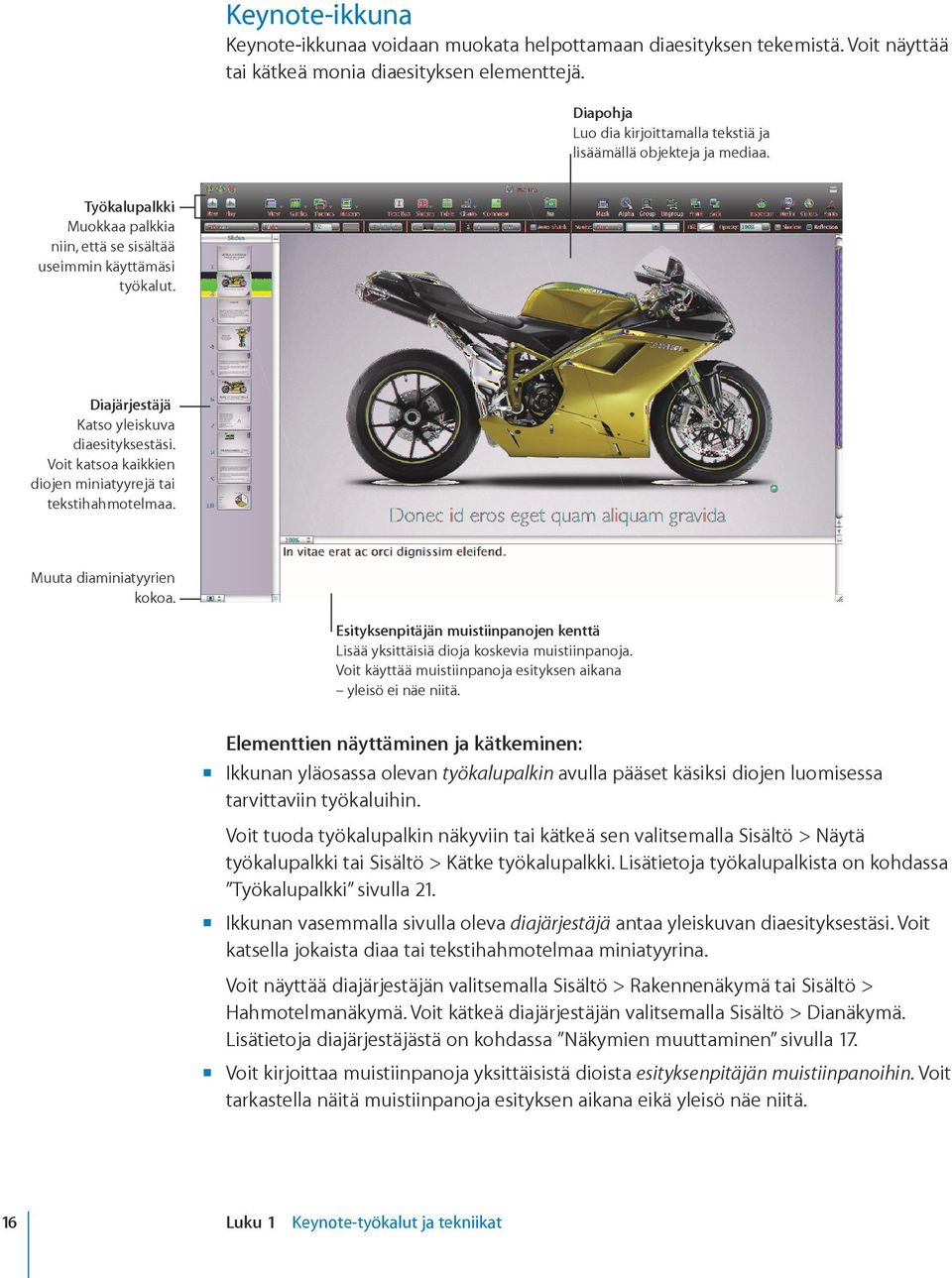Viewport: 952px width, 1278px height.
Task: Click the "Keynote-työkalut ja tekniikat" footer text
Action: coord(397,1222)
